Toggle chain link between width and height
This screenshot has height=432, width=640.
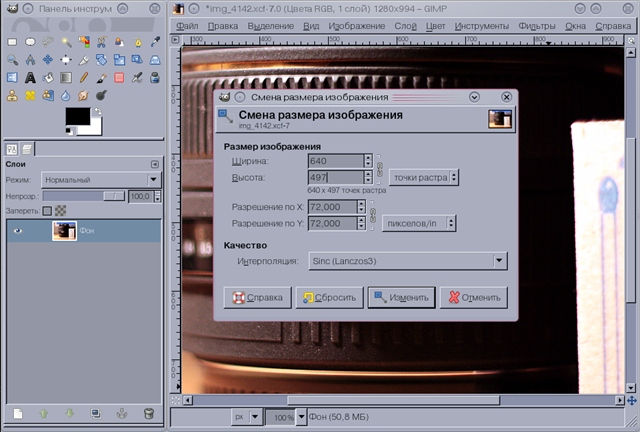(x=379, y=169)
